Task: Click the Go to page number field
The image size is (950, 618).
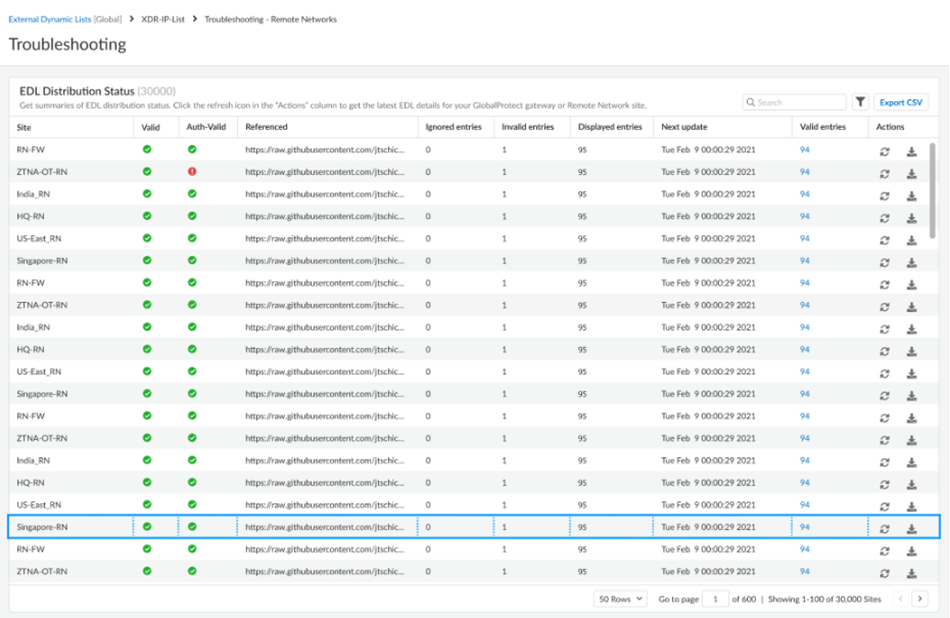Action: click(715, 598)
